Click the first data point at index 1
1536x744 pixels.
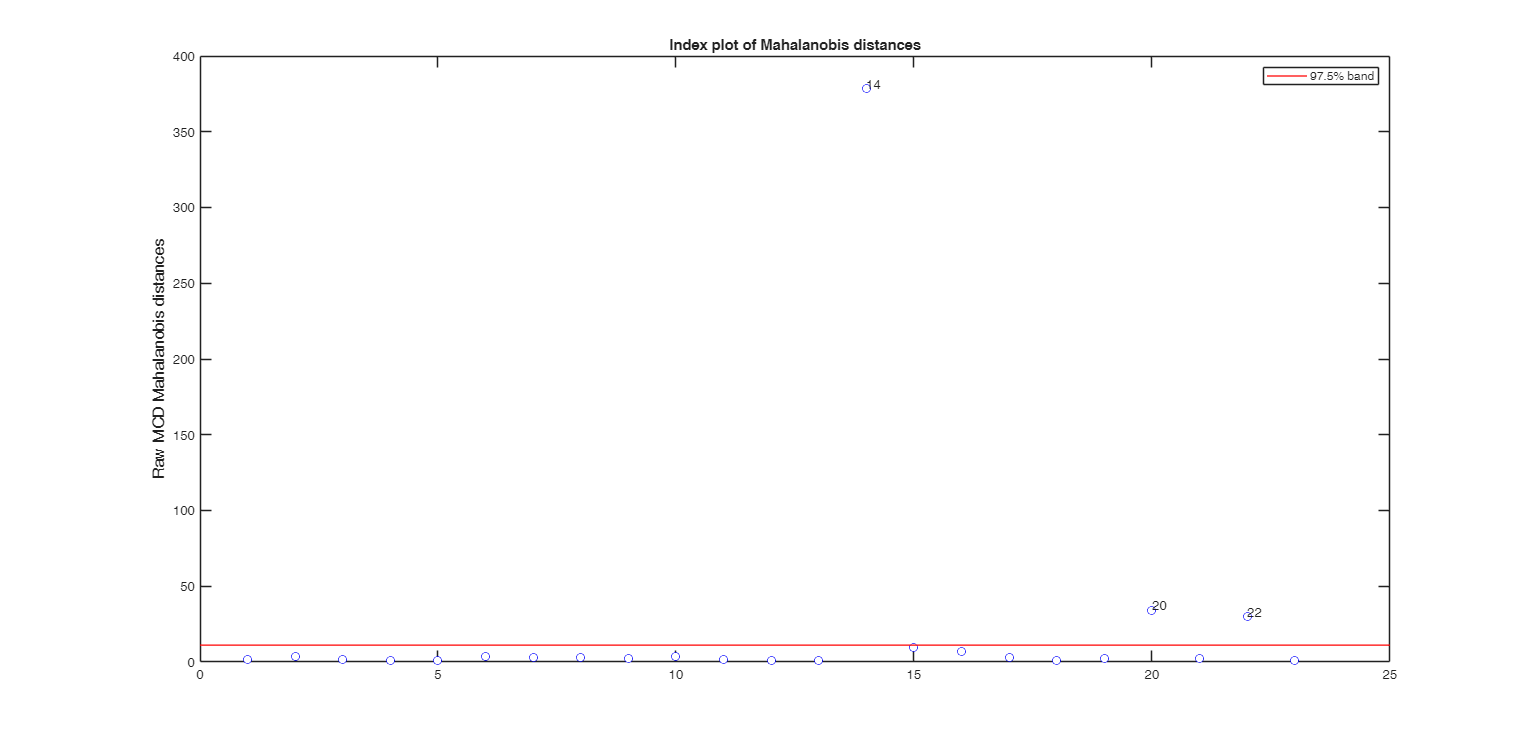pyautogui.click(x=247, y=659)
